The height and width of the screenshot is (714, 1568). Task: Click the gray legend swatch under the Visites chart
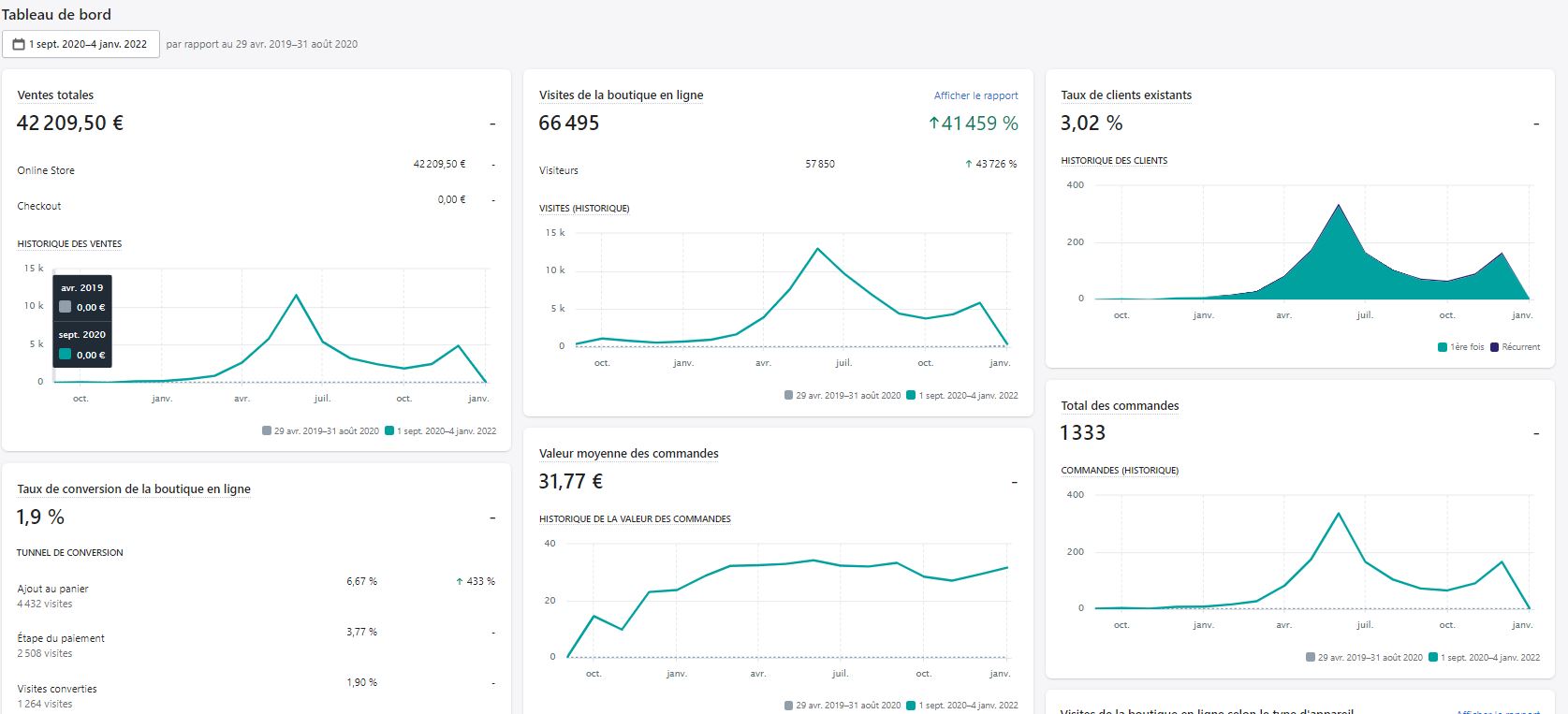point(789,395)
